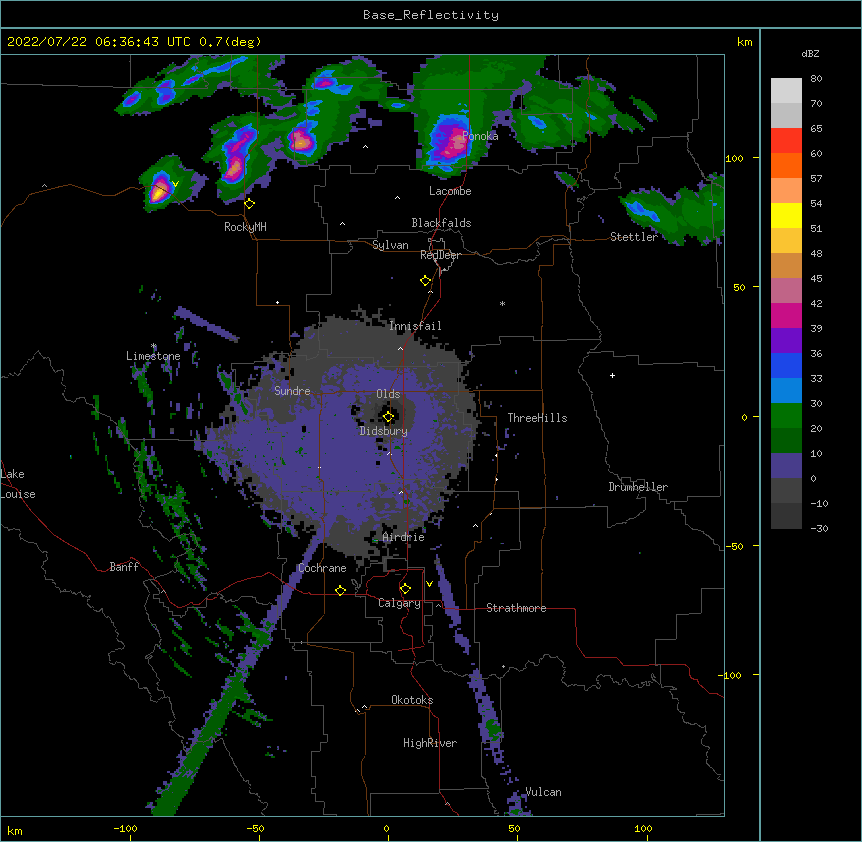Click the yellow radar site marker near Didsbury
Viewport: 862px width, 842px height.
388,417
